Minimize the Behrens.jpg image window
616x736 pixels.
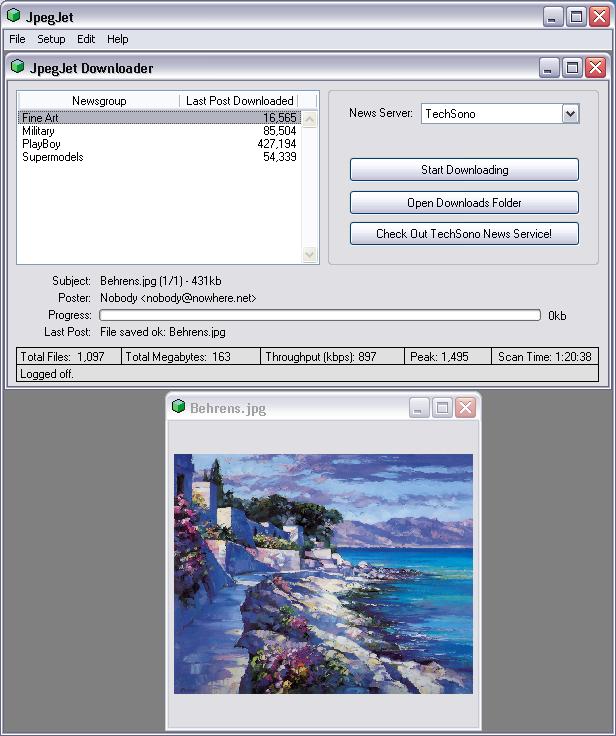(x=419, y=407)
